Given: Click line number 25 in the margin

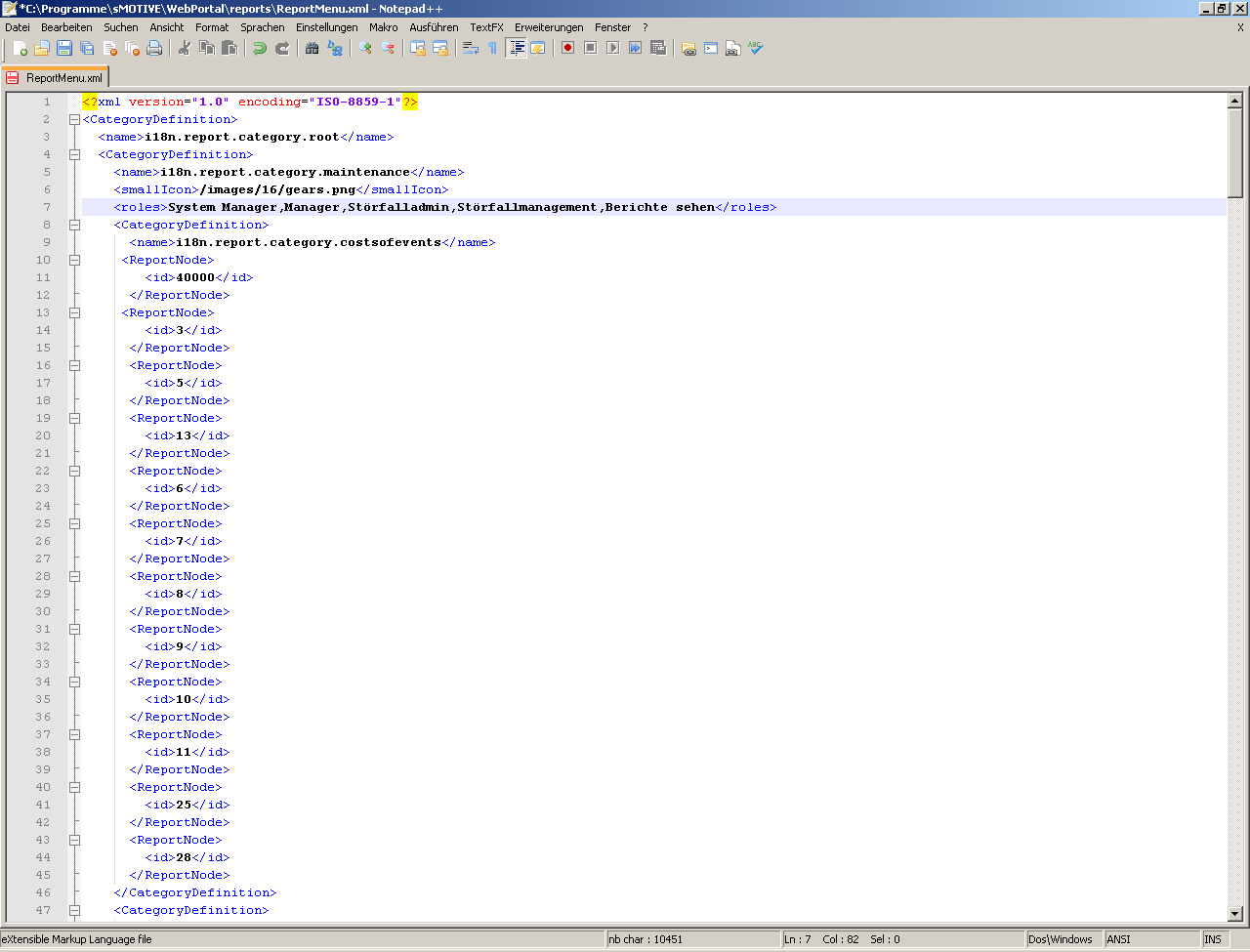Looking at the screenshot, I should pos(43,523).
